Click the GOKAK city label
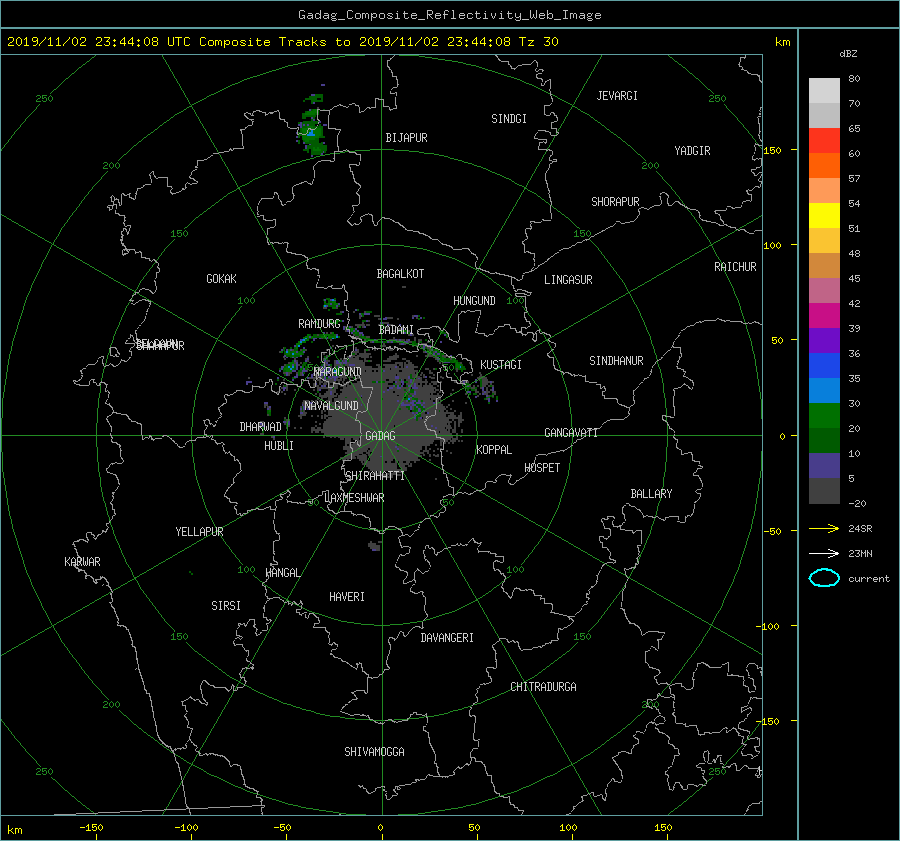Viewport: 900px width, 841px height. coord(221,279)
